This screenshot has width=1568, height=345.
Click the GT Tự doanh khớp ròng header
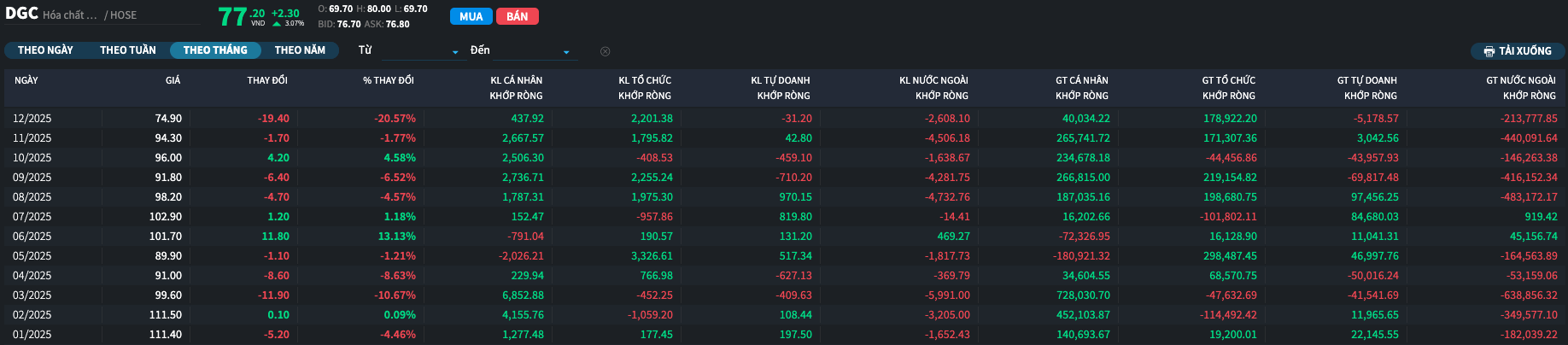pos(1366,88)
